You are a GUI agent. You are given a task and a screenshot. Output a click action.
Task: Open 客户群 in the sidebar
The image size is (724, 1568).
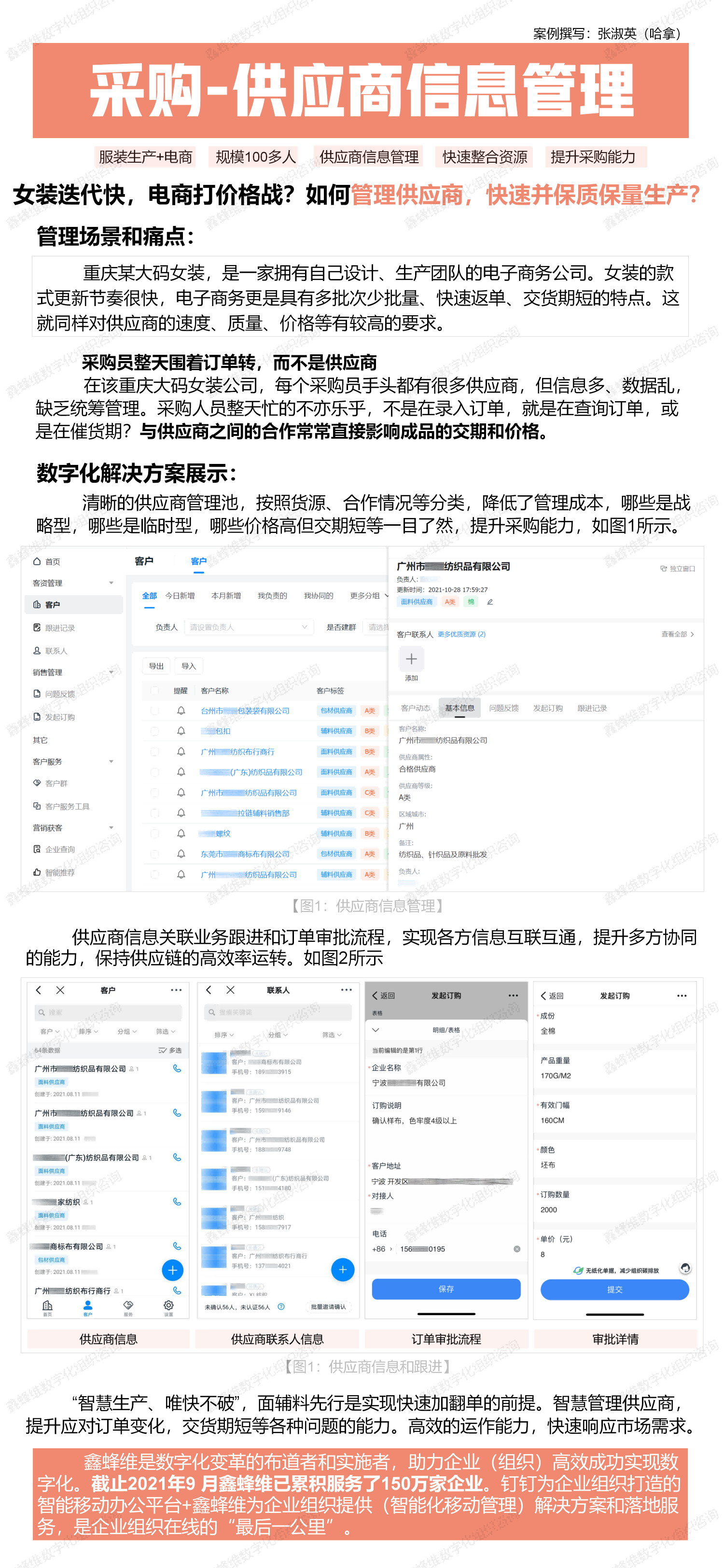(x=51, y=784)
